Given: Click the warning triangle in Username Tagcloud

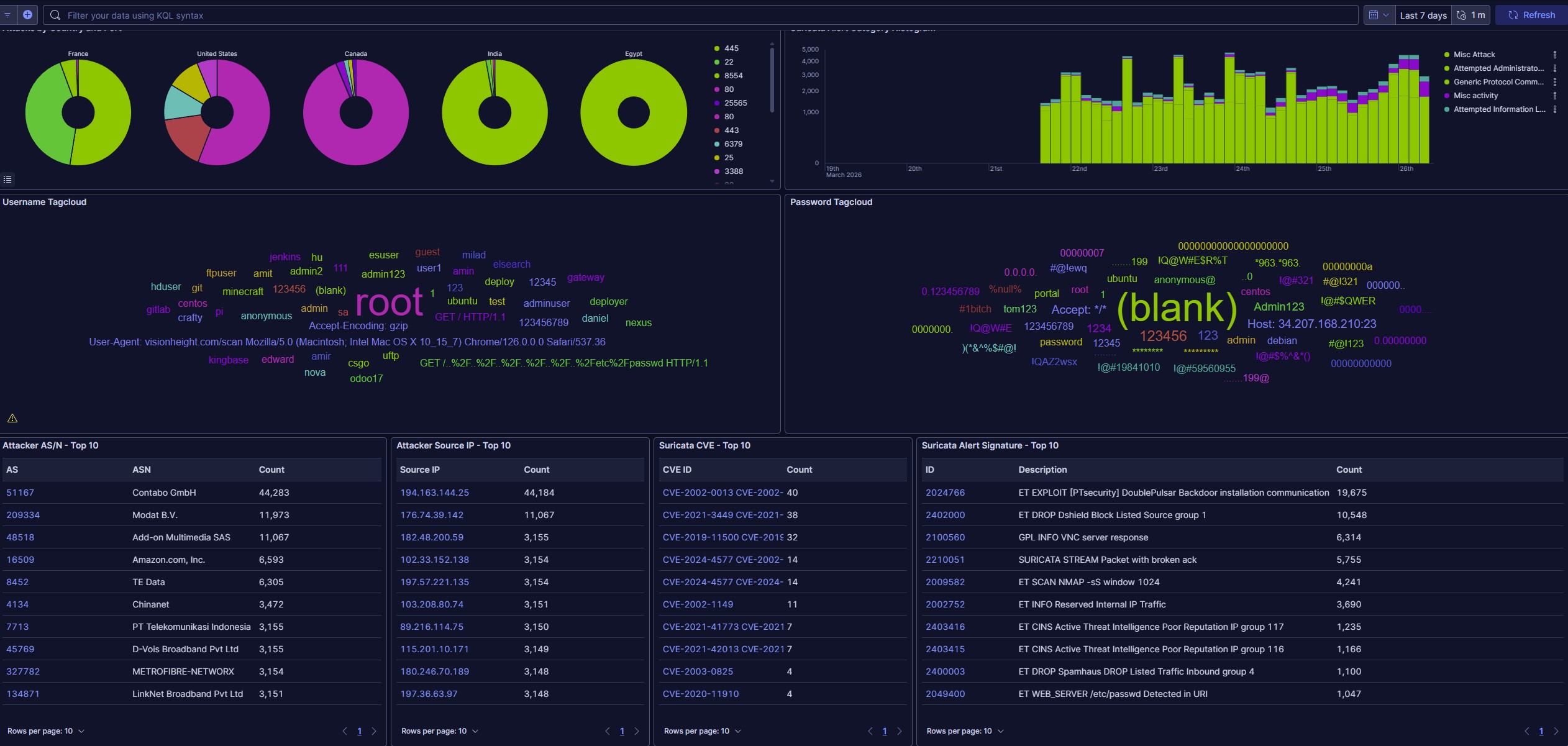Looking at the screenshot, I should (x=12, y=418).
